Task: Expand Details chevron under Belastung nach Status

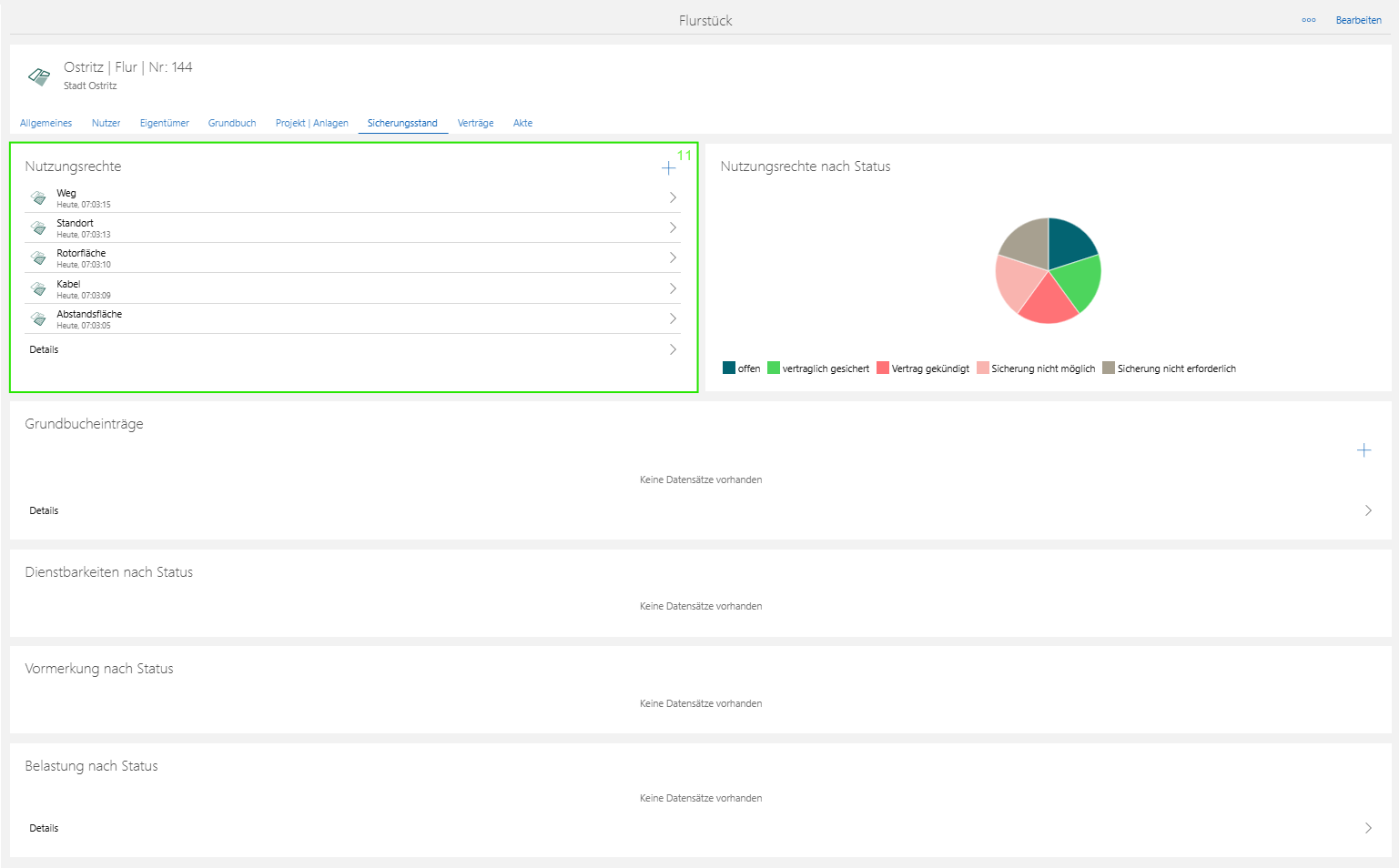Action: point(1368,828)
